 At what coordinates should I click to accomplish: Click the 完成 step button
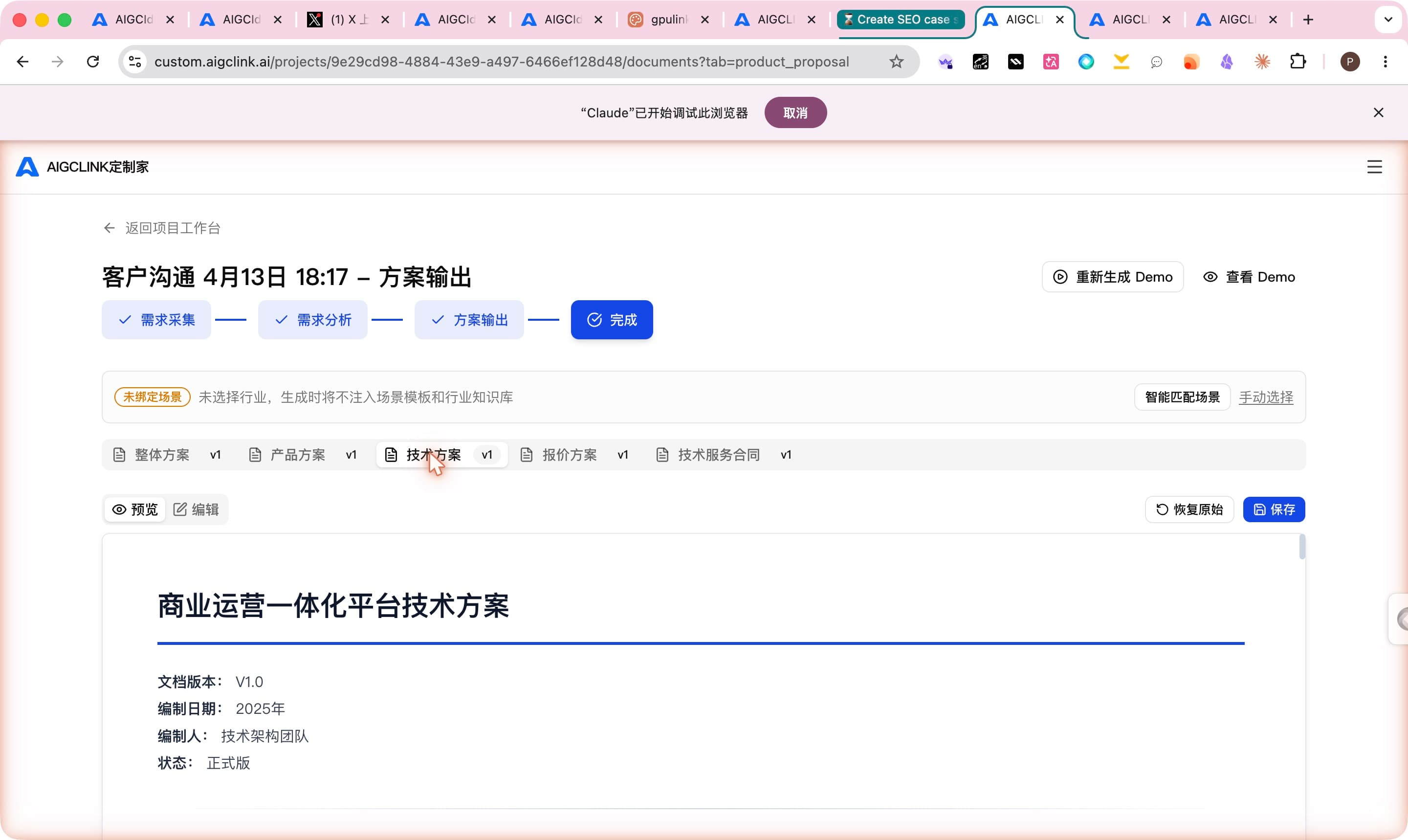611,320
